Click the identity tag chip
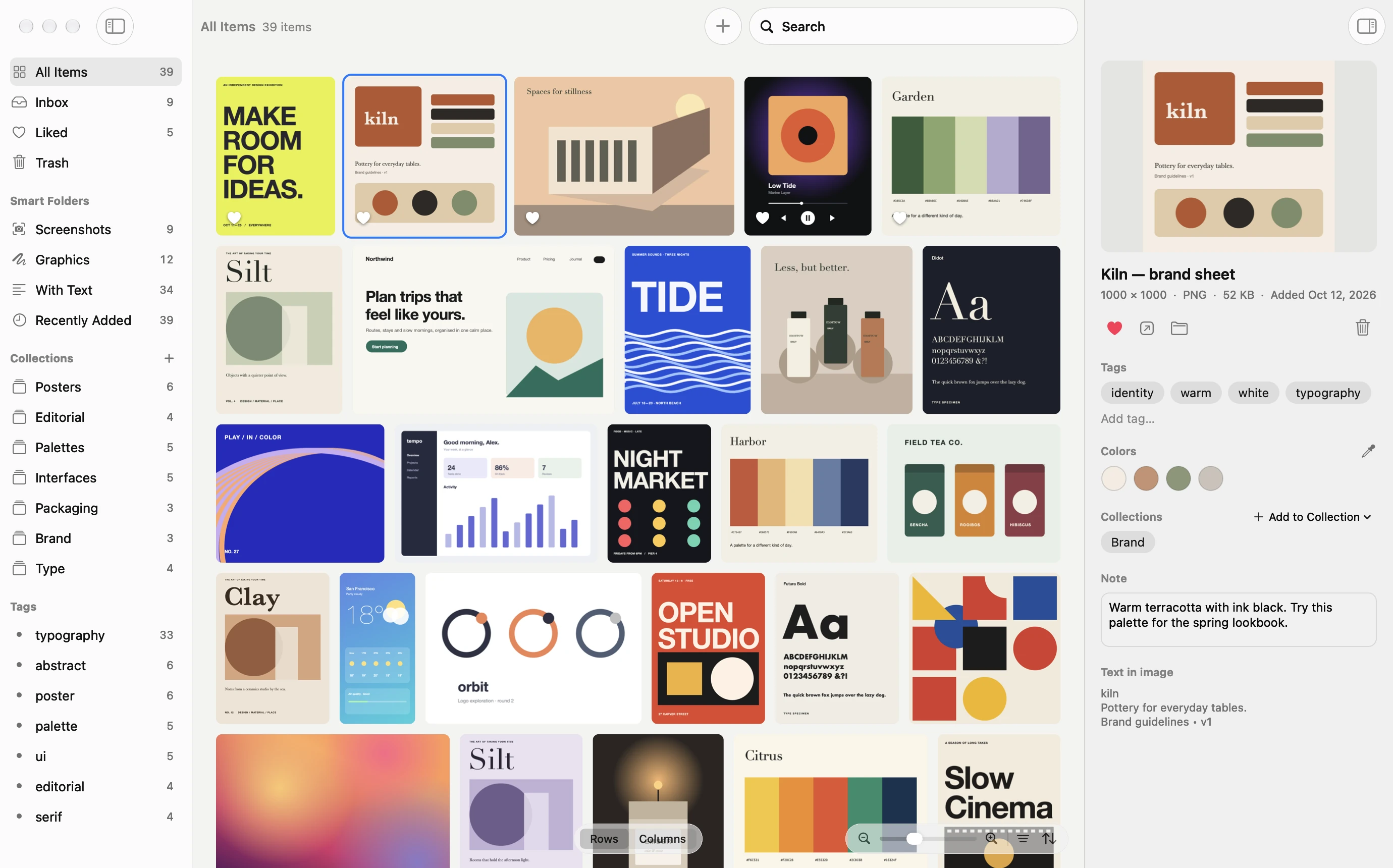Image resolution: width=1393 pixels, height=868 pixels. (x=1132, y=393)
